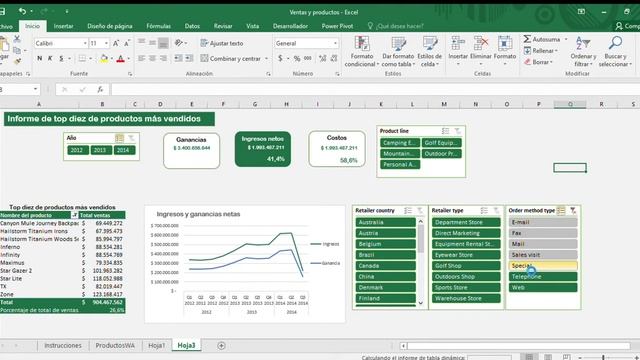640x360 pixels.
Task: Click Borrar eraser button
Action: 538,62
